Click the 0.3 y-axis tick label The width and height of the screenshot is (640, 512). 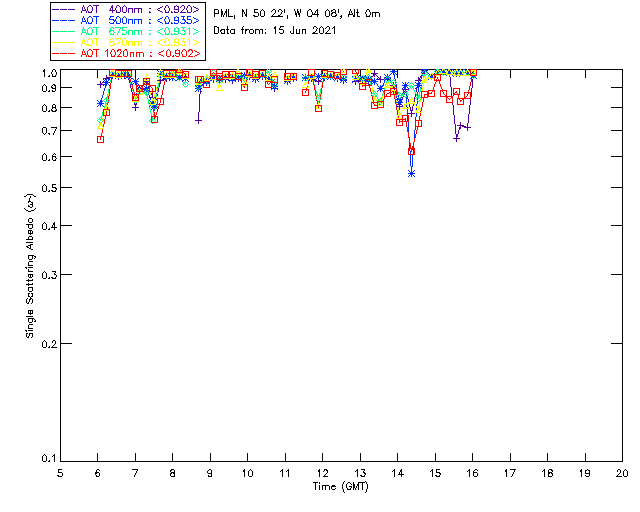click(49, 275)
